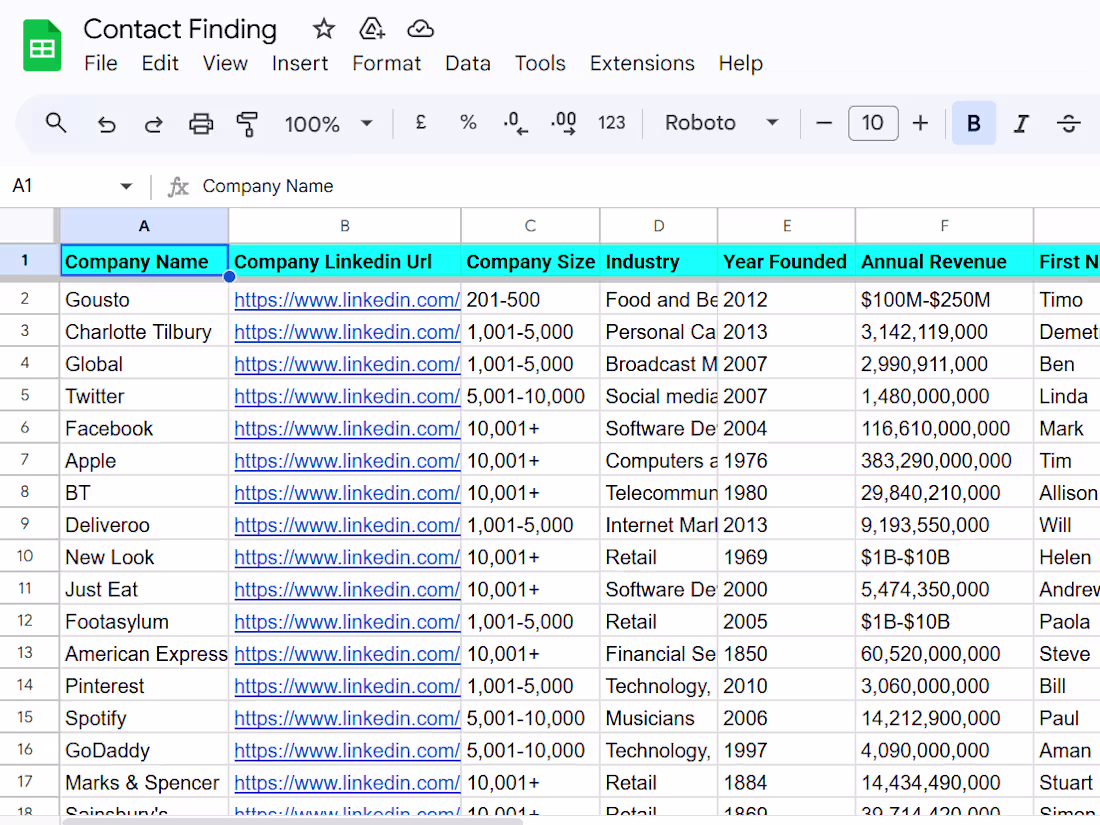Check the cloud save status icon
The width and height of the screenshot is (1100, 825).
click(x=420, y=29)
